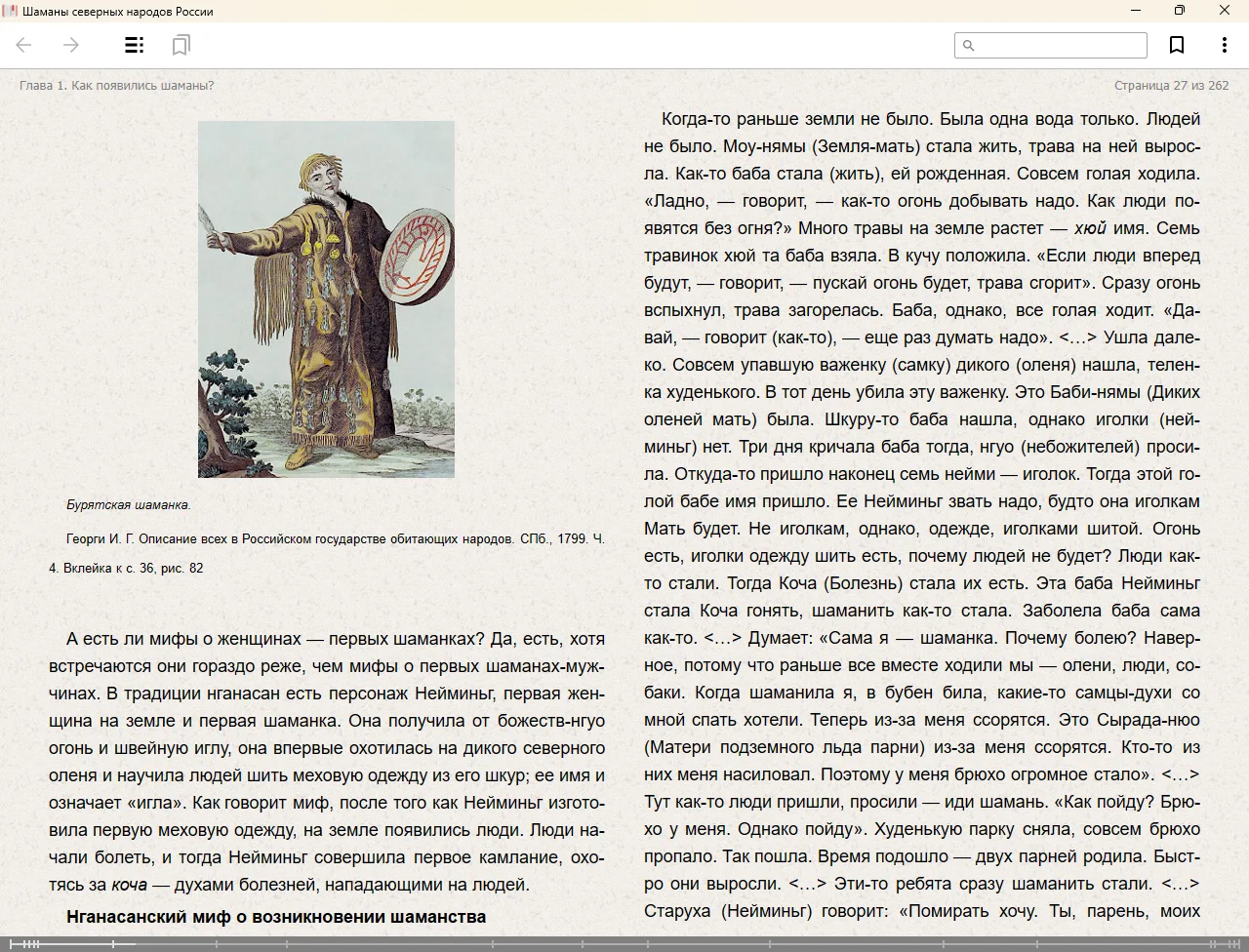Screen dimensions: 1249x952
Task: Open the three-dot options menu
Action: point(1224,45)
